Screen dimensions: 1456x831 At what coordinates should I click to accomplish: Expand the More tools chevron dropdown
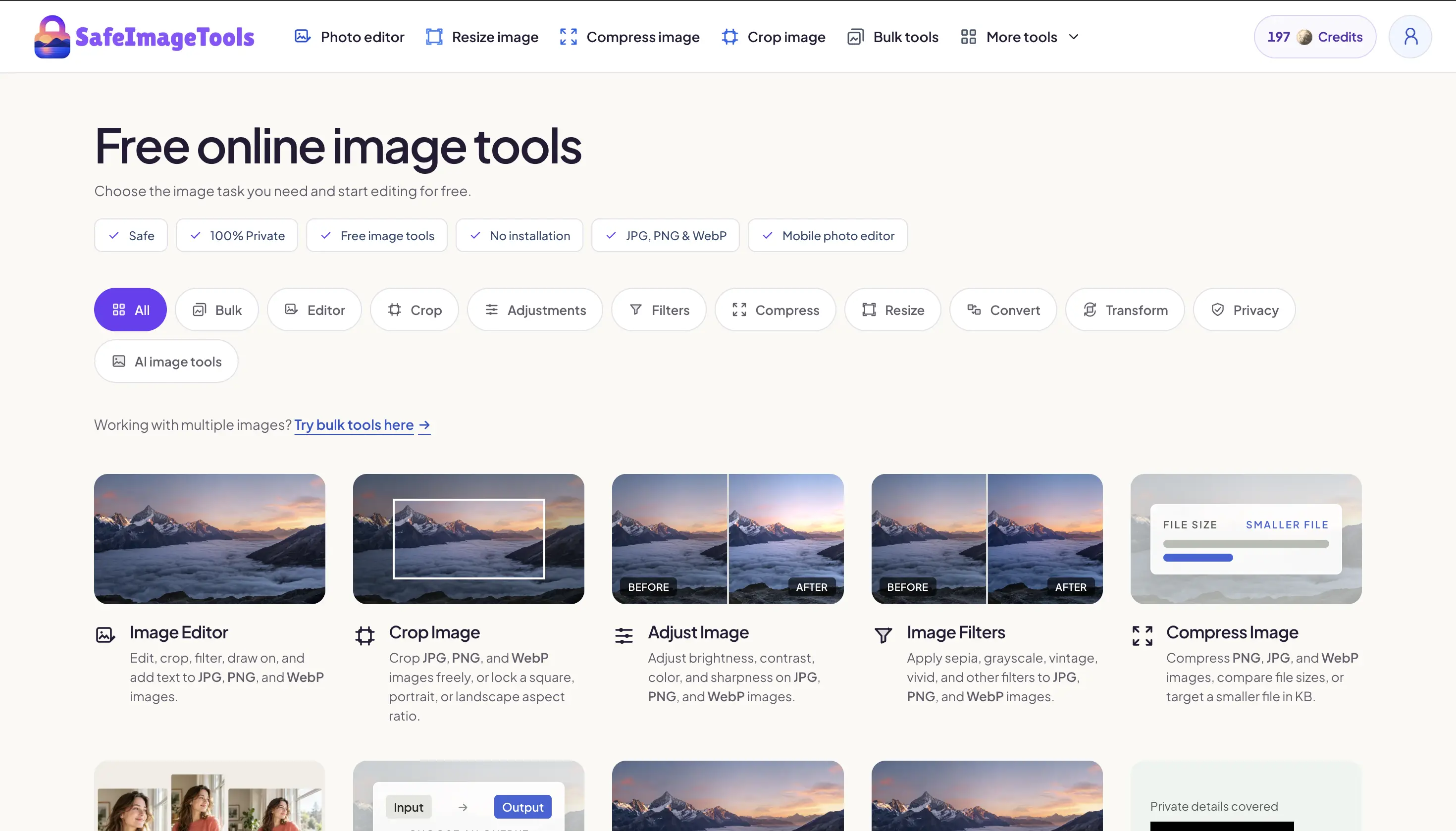1073,37
